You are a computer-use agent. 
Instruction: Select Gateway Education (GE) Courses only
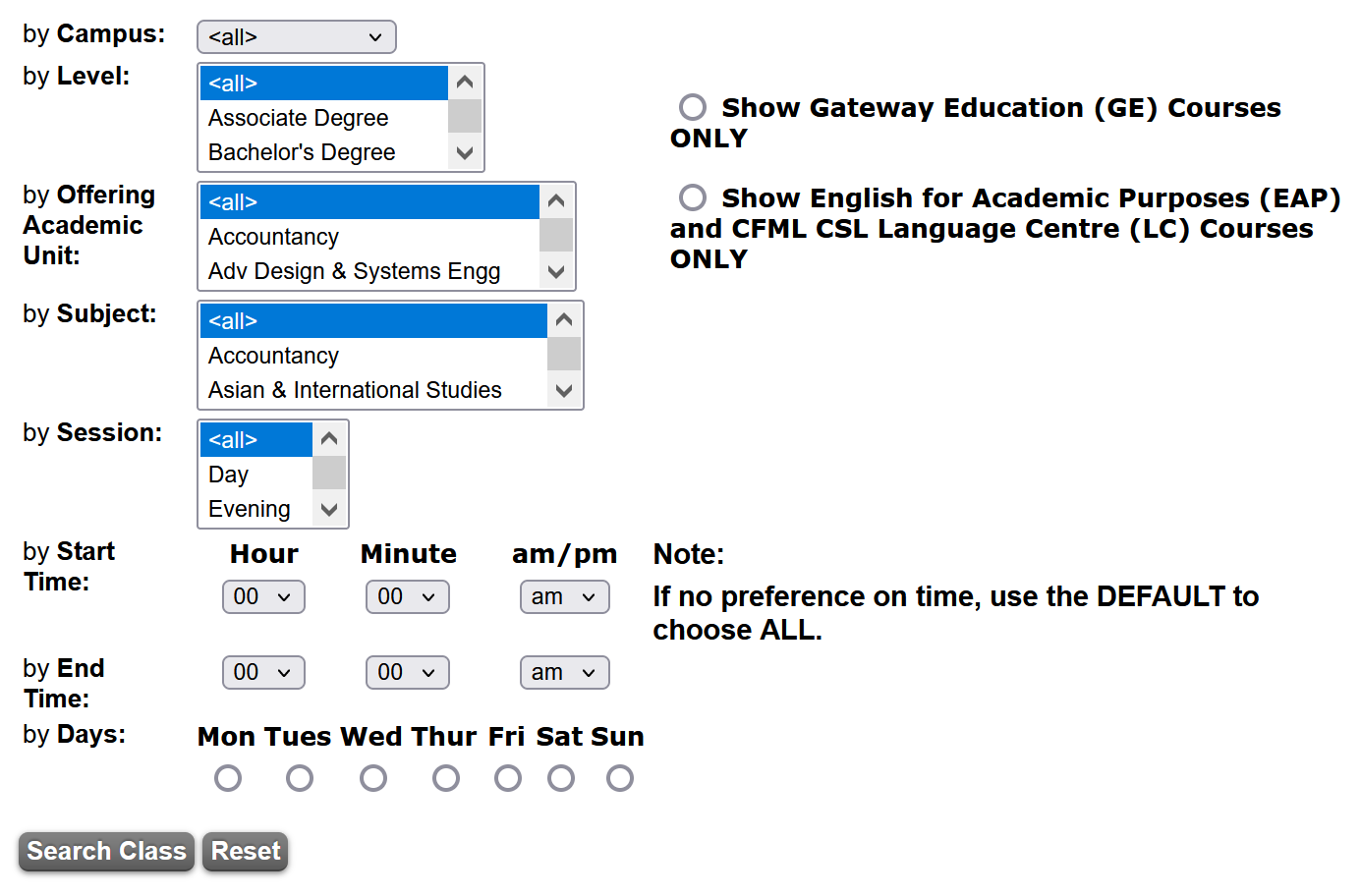tap(693, 107)
